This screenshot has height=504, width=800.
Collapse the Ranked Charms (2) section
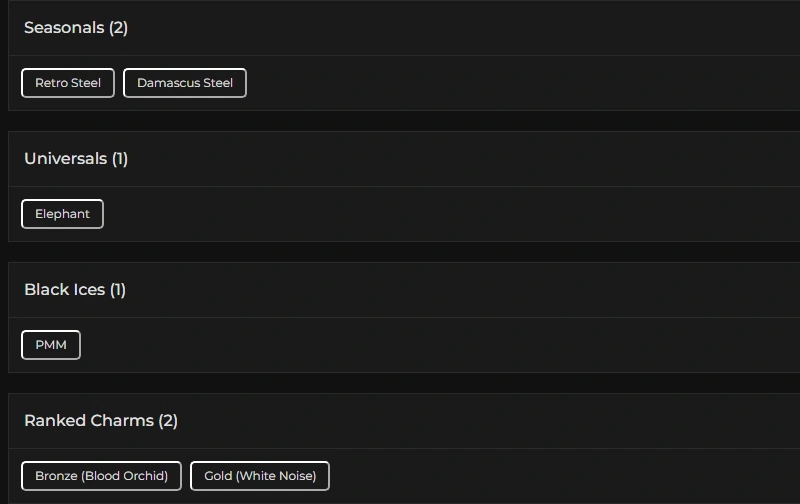pos(400,421)
